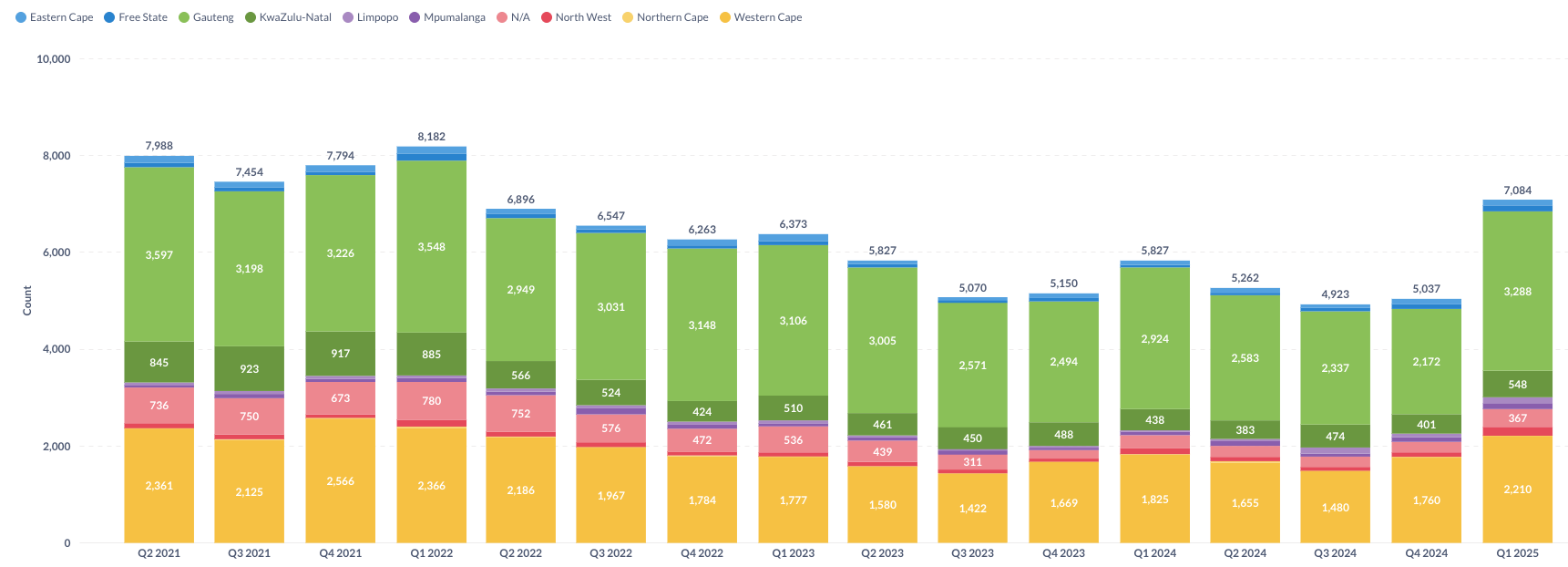Click the Q1 2024 x-axis label
The width and height of the screenshot is (1568, 567).
tap(1154, 553)
